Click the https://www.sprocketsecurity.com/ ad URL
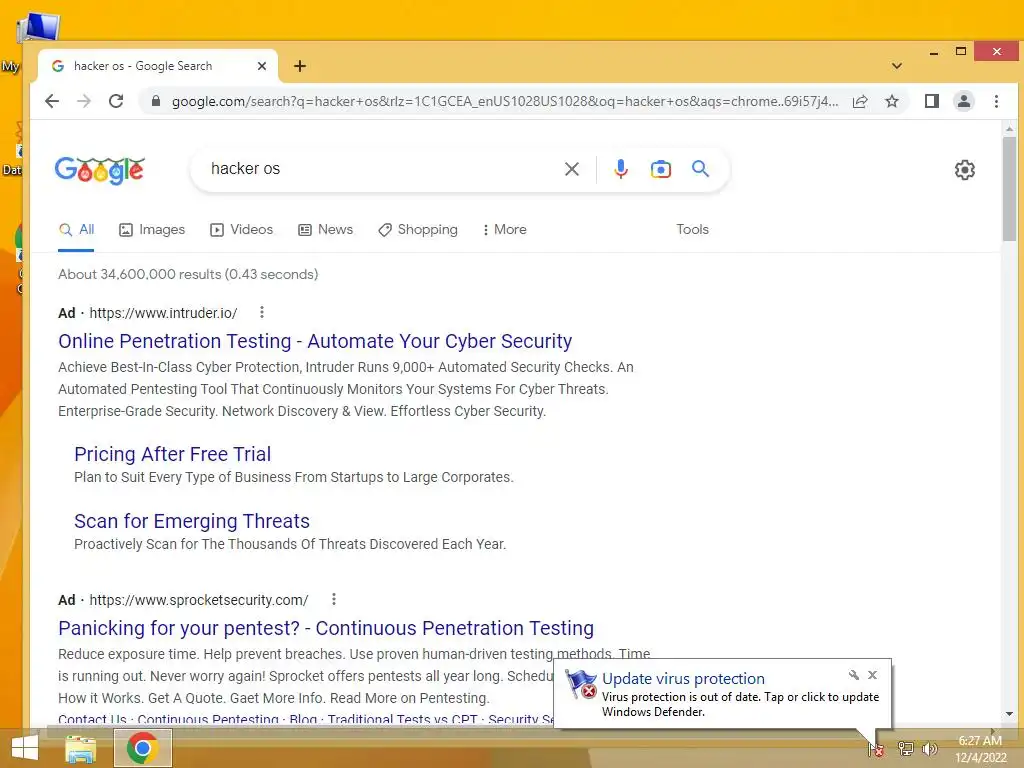This screenshot has height=768, width=1024. tap(199, 600)
